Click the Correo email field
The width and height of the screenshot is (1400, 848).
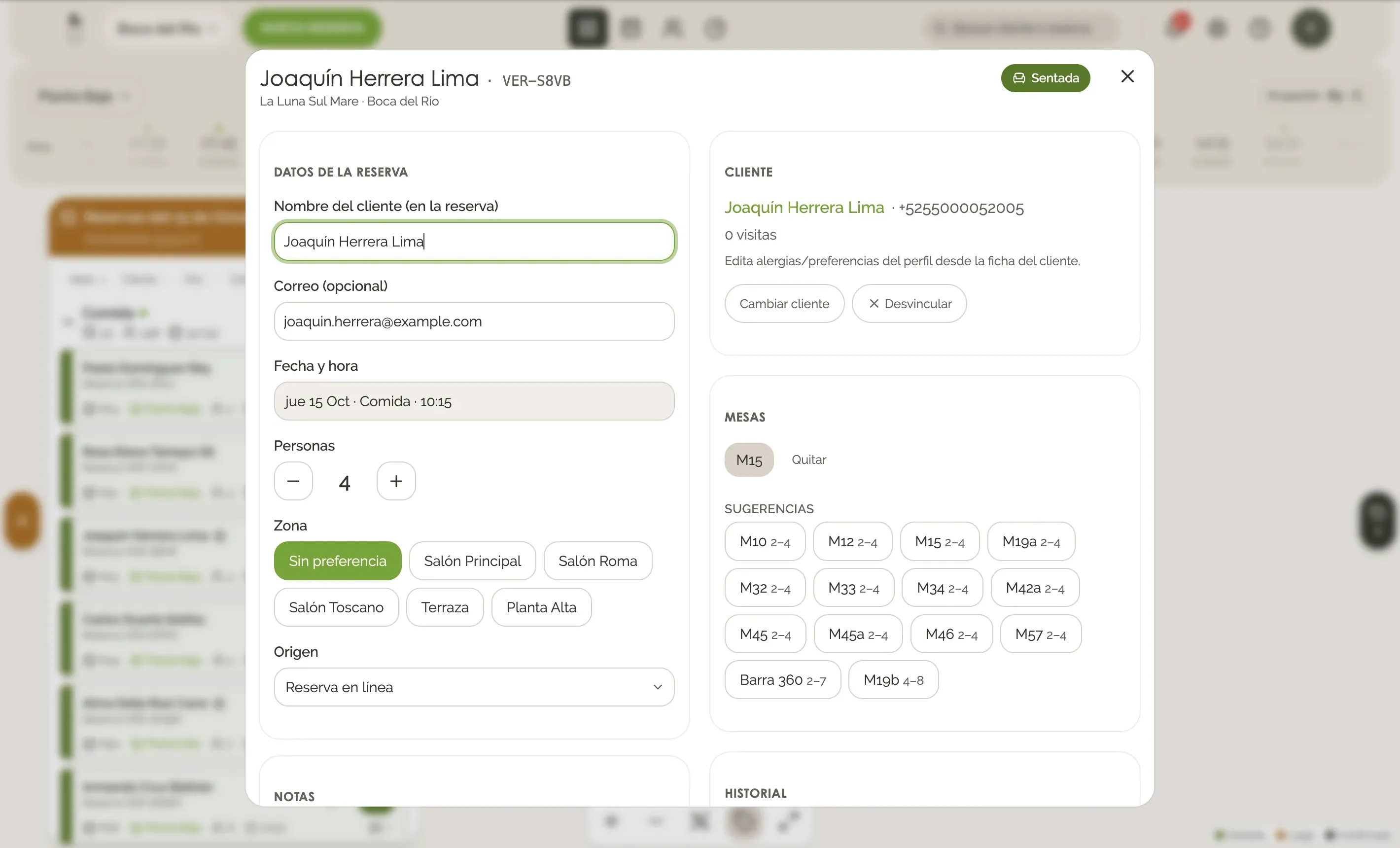coord(474,321)
